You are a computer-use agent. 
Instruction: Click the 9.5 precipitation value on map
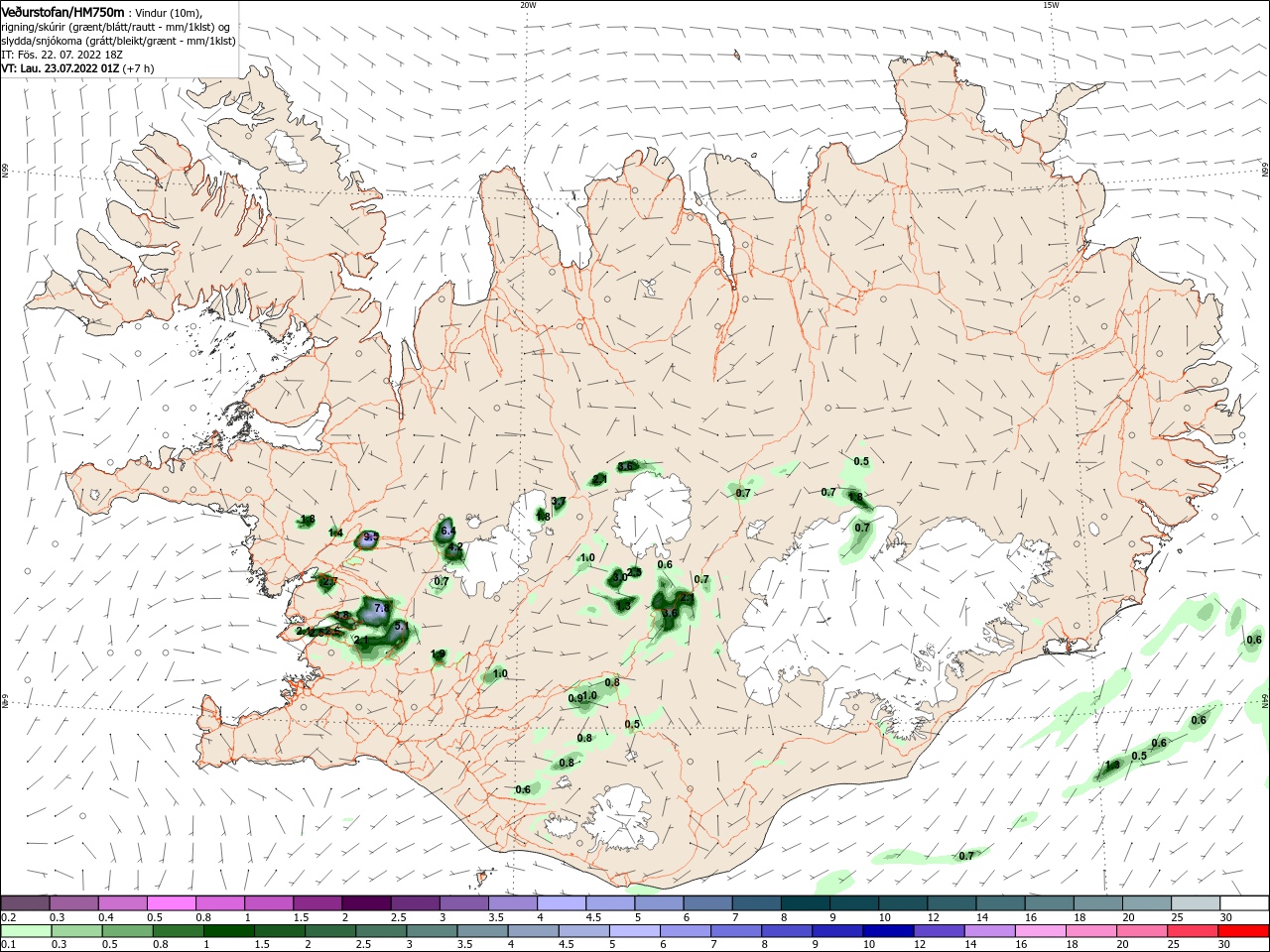[x=370, y=537]
